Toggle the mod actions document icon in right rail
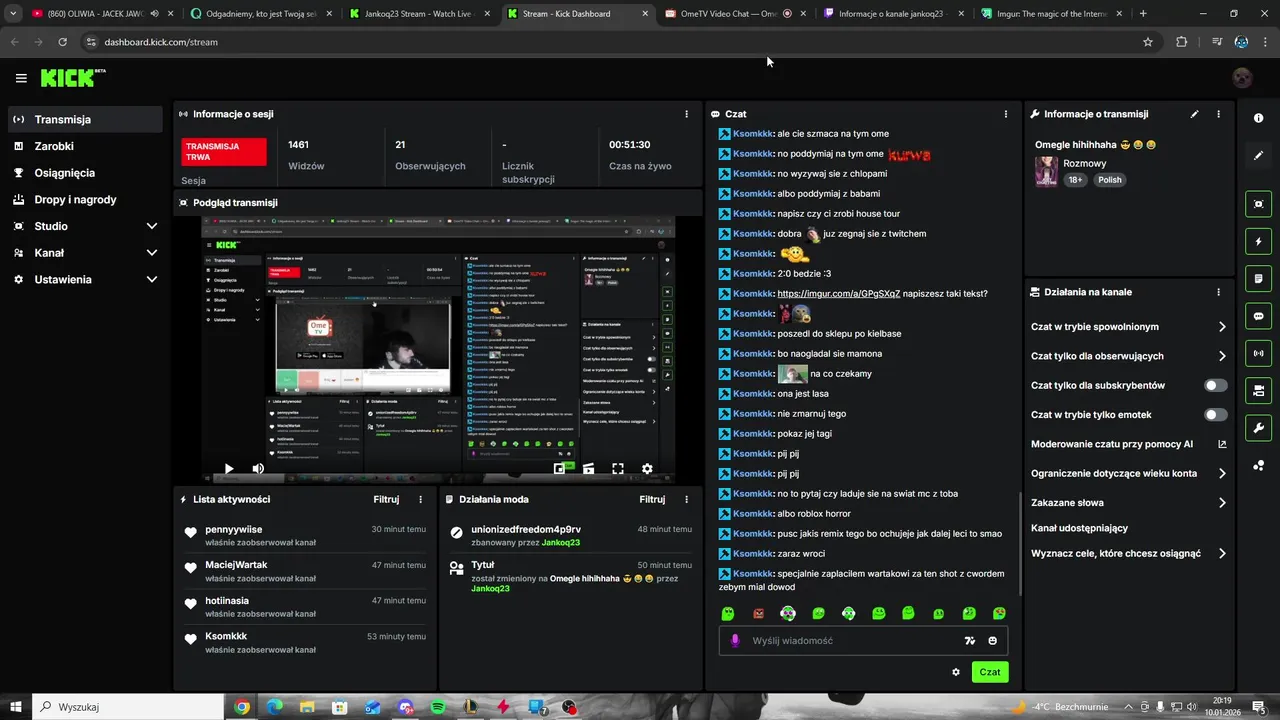Viewport: 1280px width, 720px height. click(1258, 278)
